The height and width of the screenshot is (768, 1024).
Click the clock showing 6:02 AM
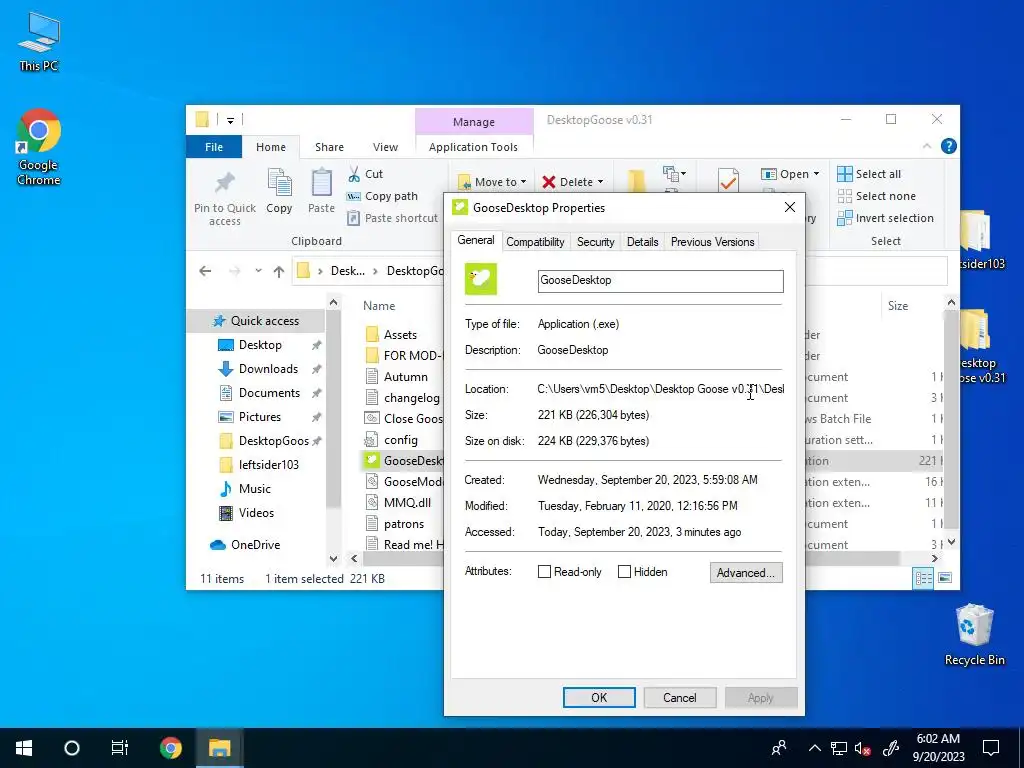tap(938, 739)
